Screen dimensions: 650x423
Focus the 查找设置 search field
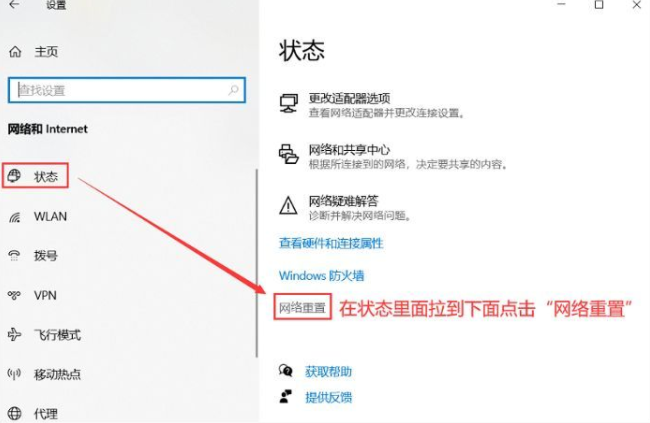[x=127, y=90]
